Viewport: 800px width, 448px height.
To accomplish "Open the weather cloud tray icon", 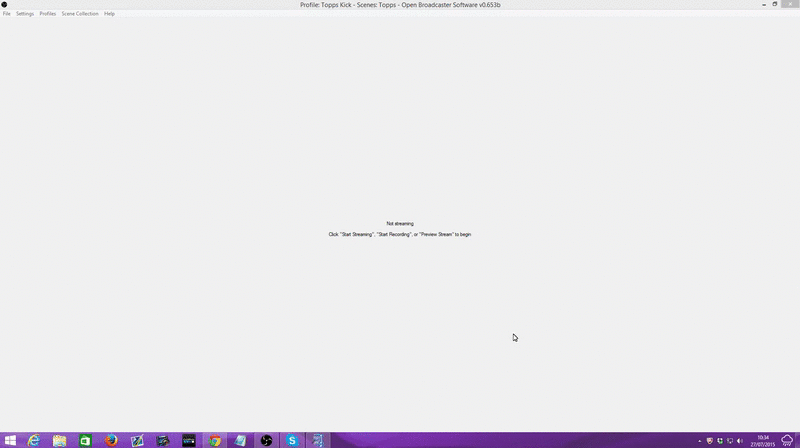I will pos(787,440).
